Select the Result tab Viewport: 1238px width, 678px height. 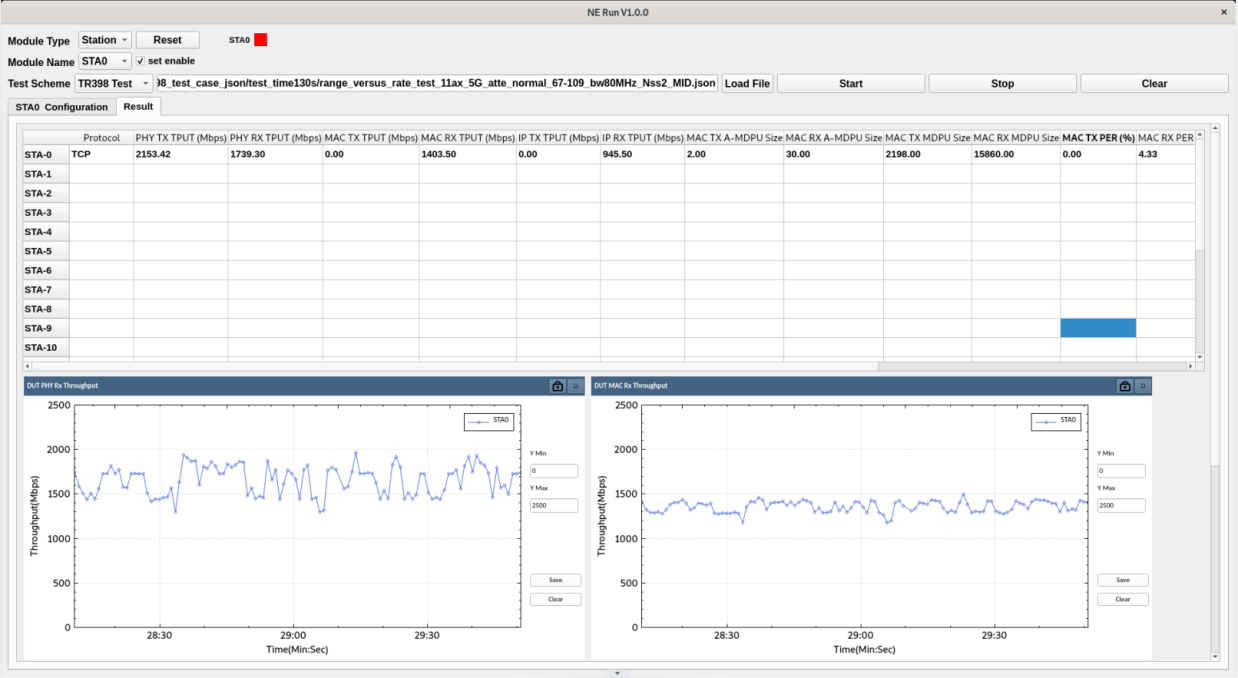tap(138, 107)
